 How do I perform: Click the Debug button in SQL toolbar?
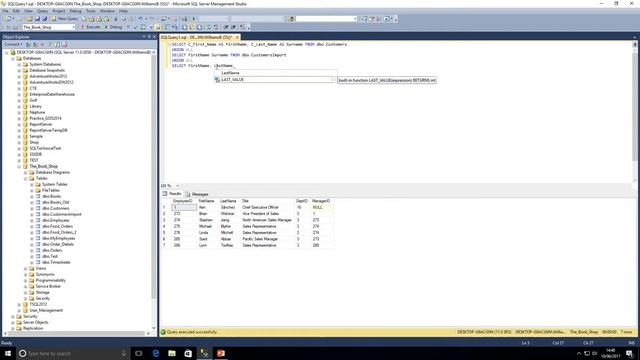tap(113, 27)
